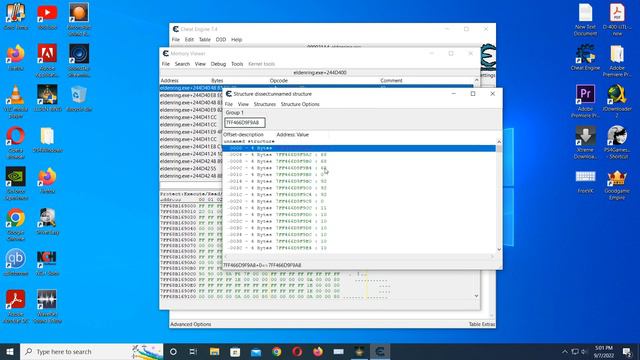This screenshot has height=360, width=640.
Task: Click the Address column header in Memory Viewer
Action: pos(169,80)
